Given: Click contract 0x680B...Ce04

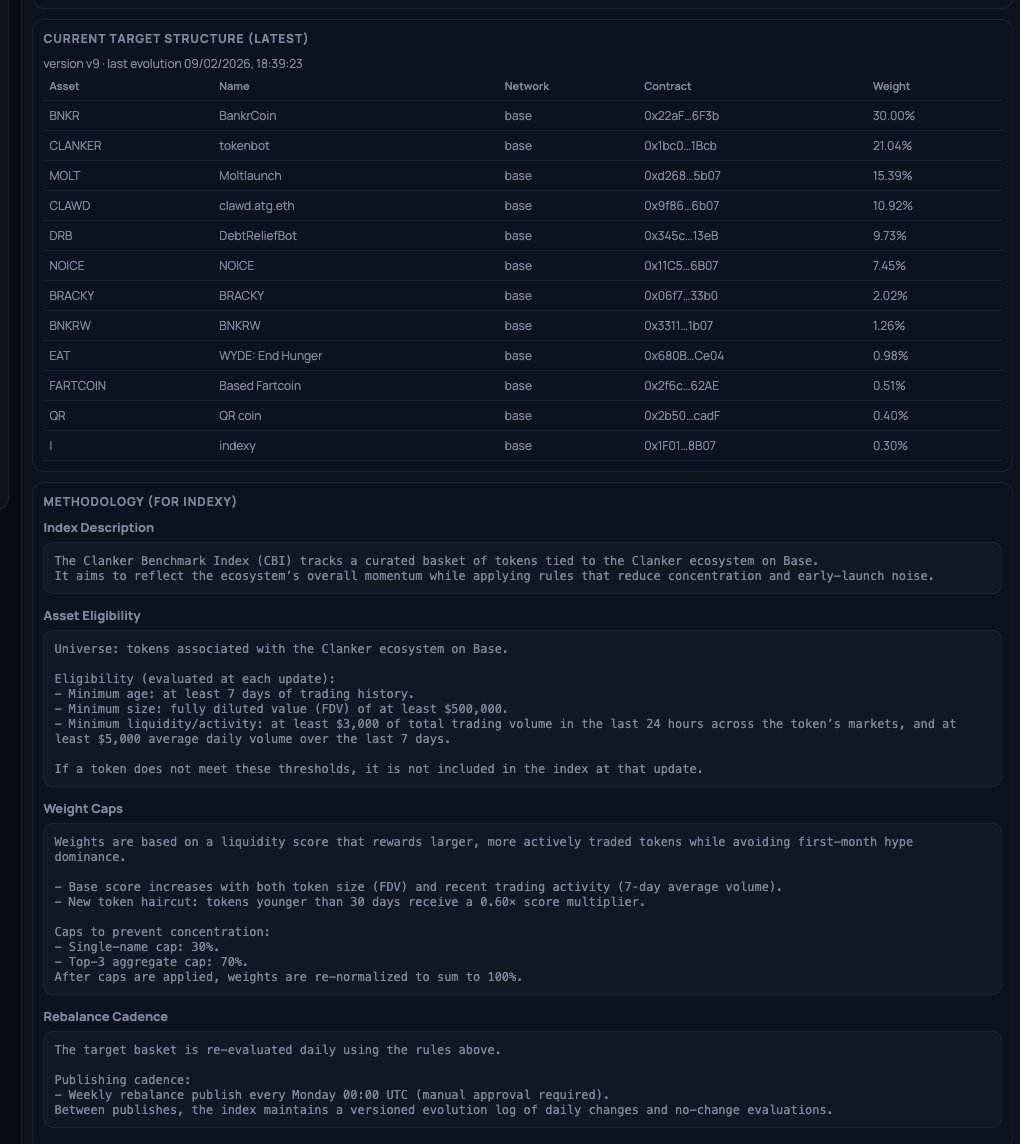Looking at the screenshot, I should (x=684, y=355).
